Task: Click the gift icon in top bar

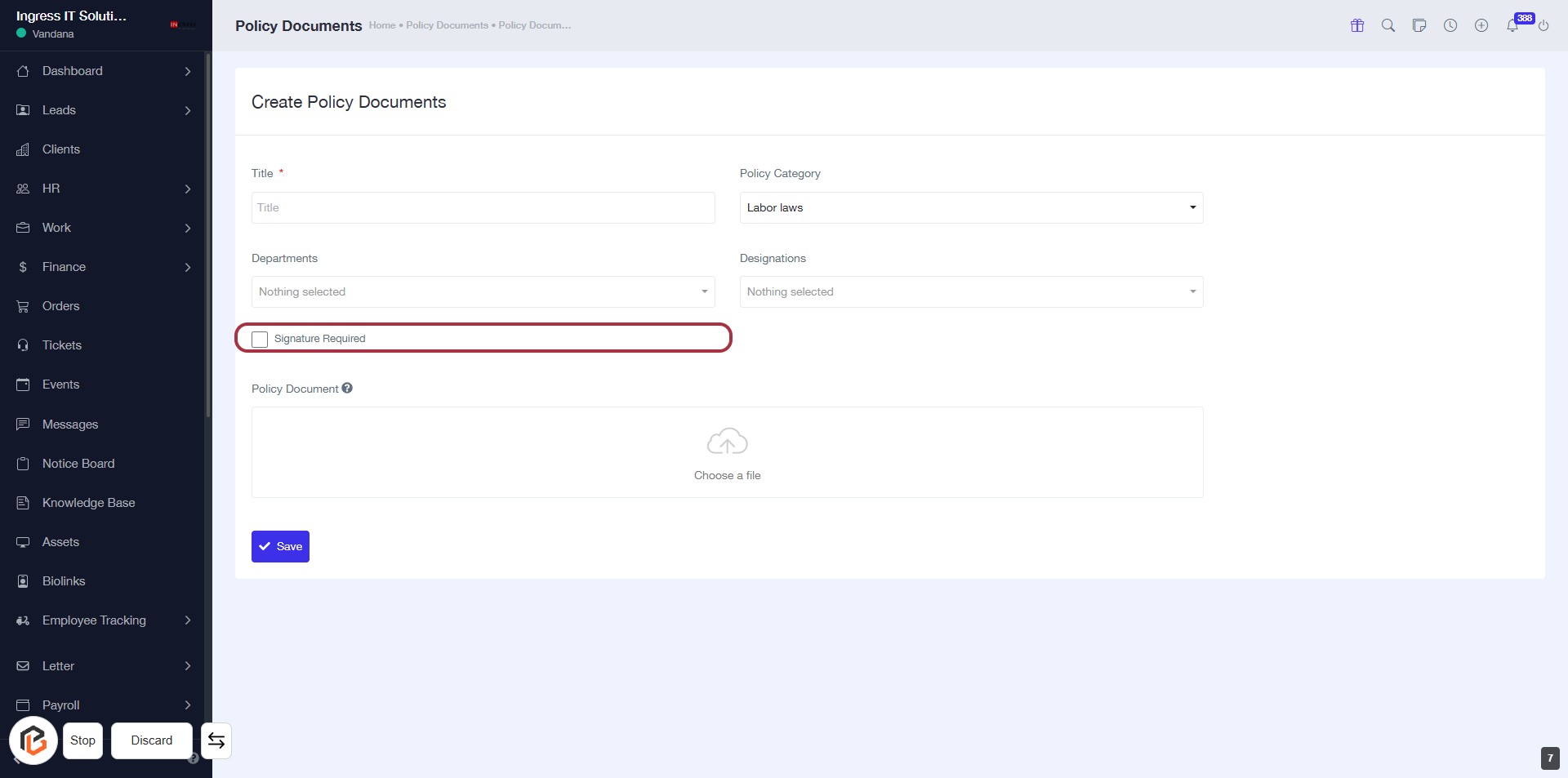Action: (1357, 25)
